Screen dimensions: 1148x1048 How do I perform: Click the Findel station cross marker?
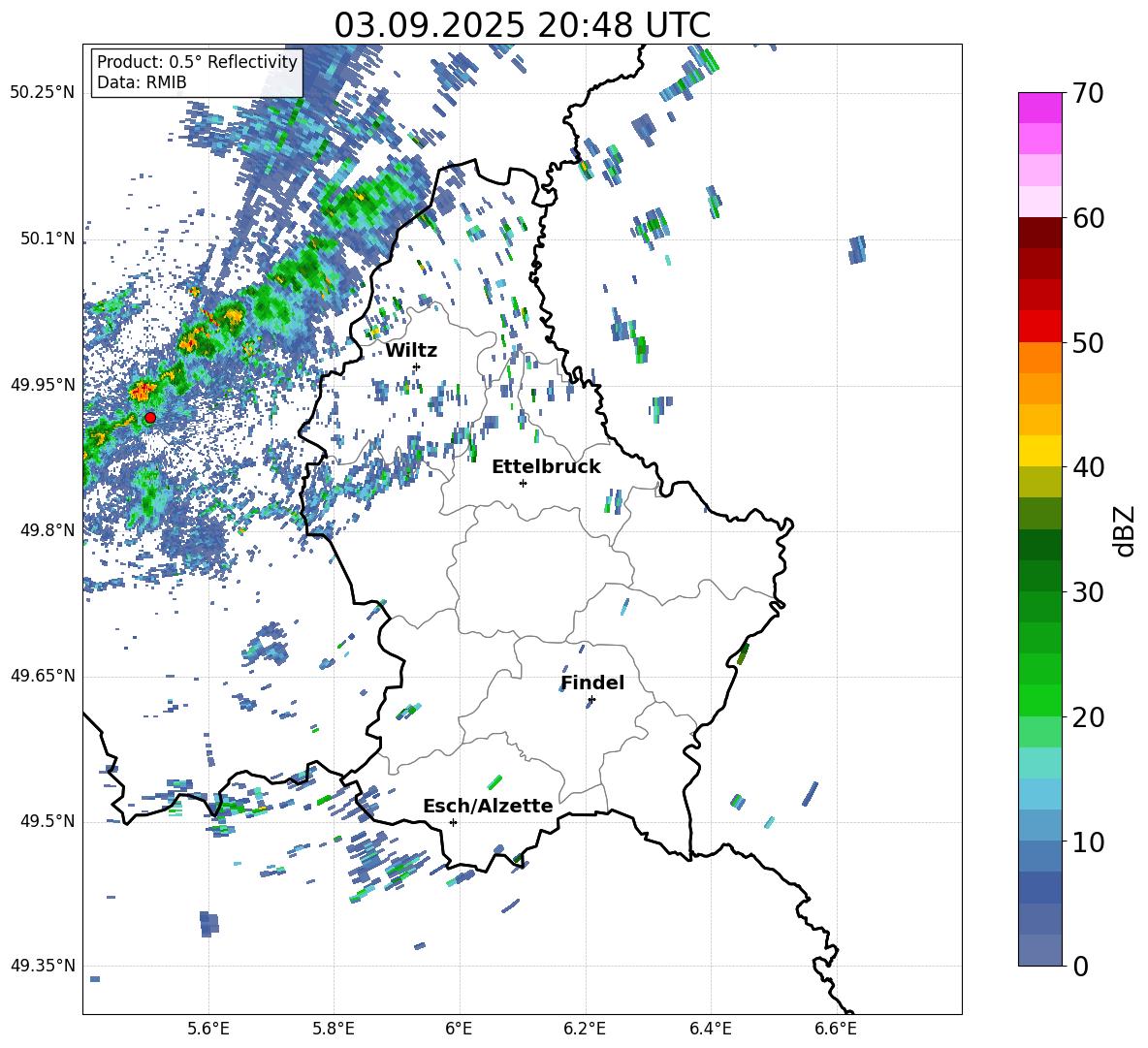(x=591, y=700)
